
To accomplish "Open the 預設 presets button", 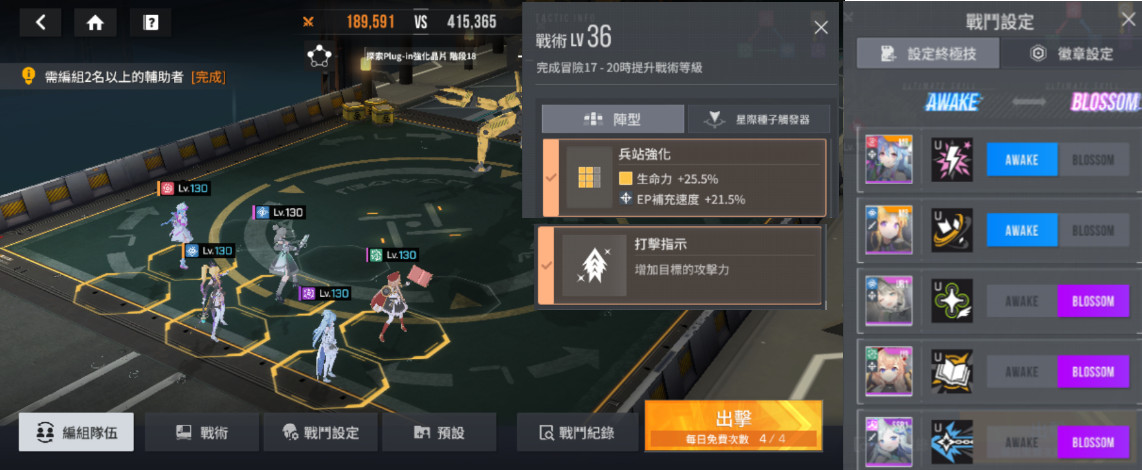I will click(x=439, y=432).
